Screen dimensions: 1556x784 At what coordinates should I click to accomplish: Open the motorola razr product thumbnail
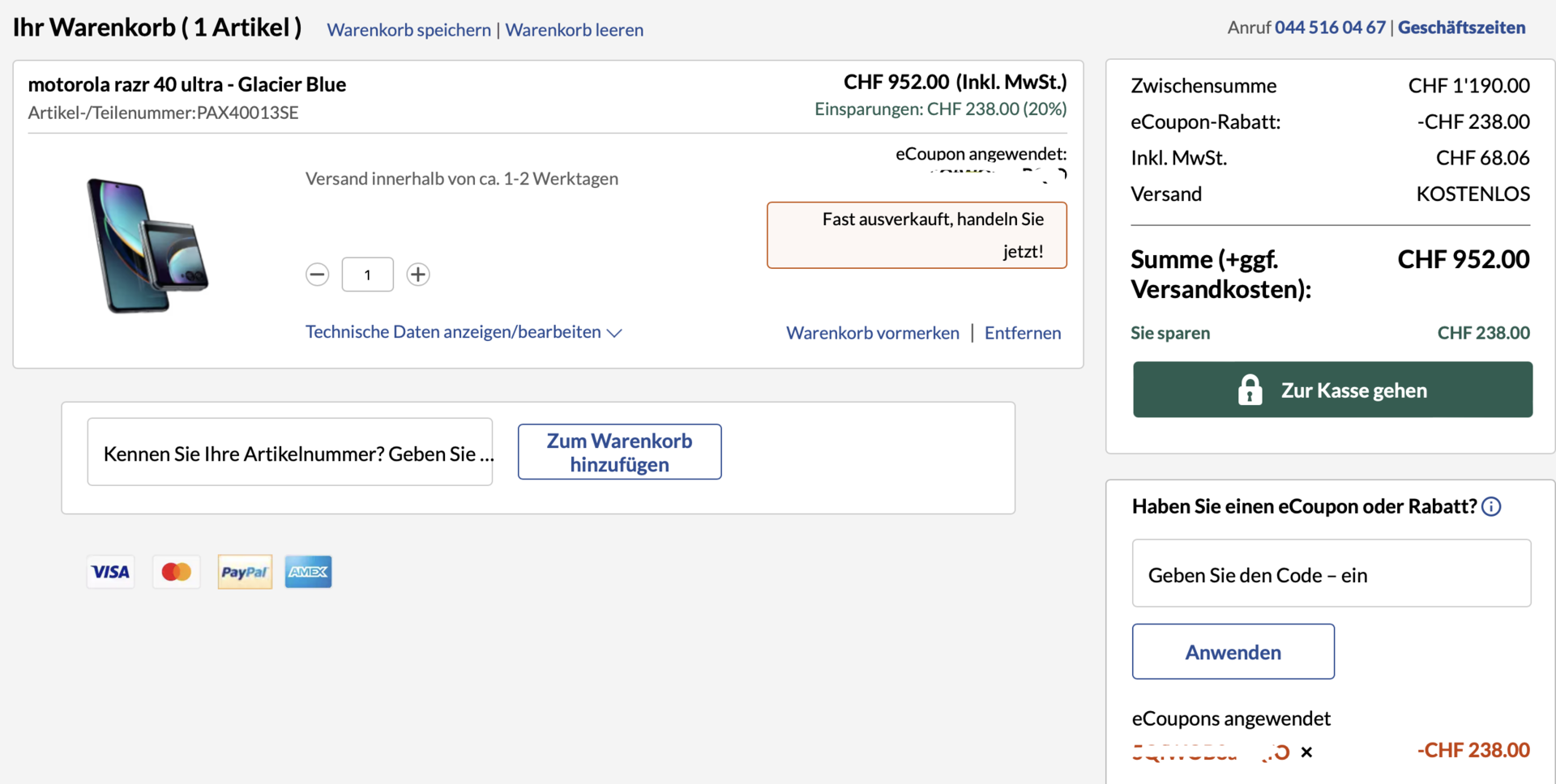click(x=147, y=245)
